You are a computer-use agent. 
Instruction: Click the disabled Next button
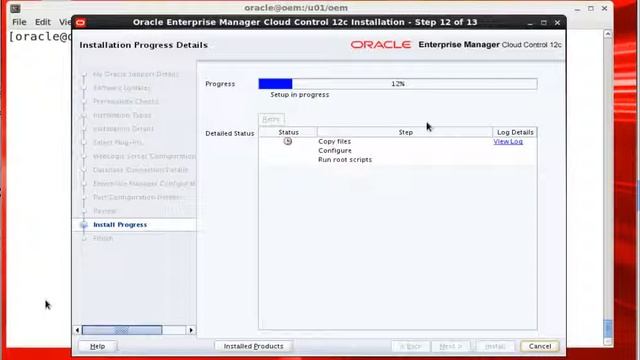click(x=451, y=346)
